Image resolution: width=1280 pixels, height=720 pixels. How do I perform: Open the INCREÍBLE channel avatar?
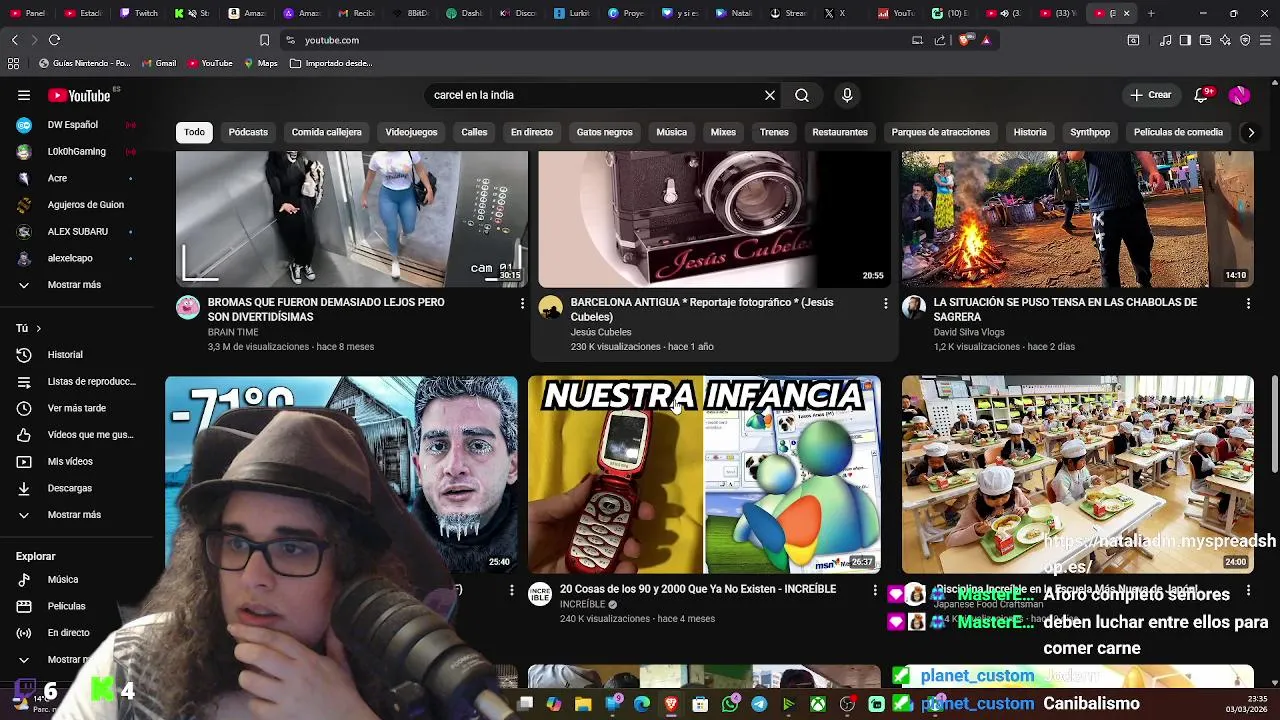click(x=540, y=595)
